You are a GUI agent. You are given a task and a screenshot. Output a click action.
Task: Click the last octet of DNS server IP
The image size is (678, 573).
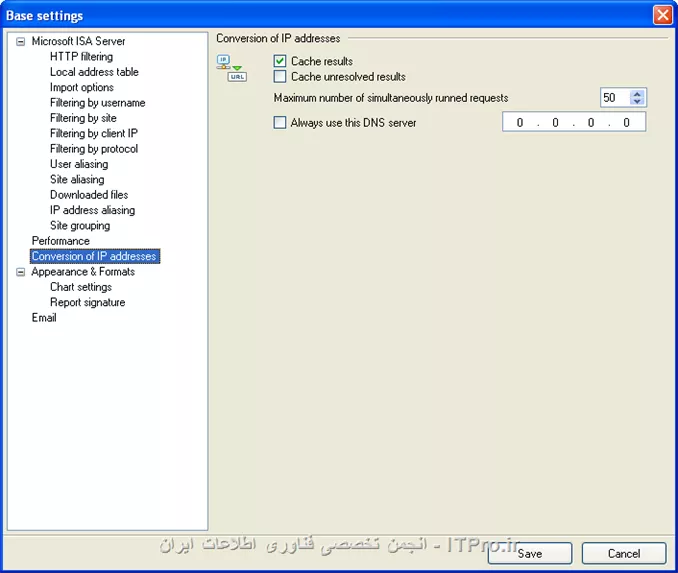pos(626,123)
